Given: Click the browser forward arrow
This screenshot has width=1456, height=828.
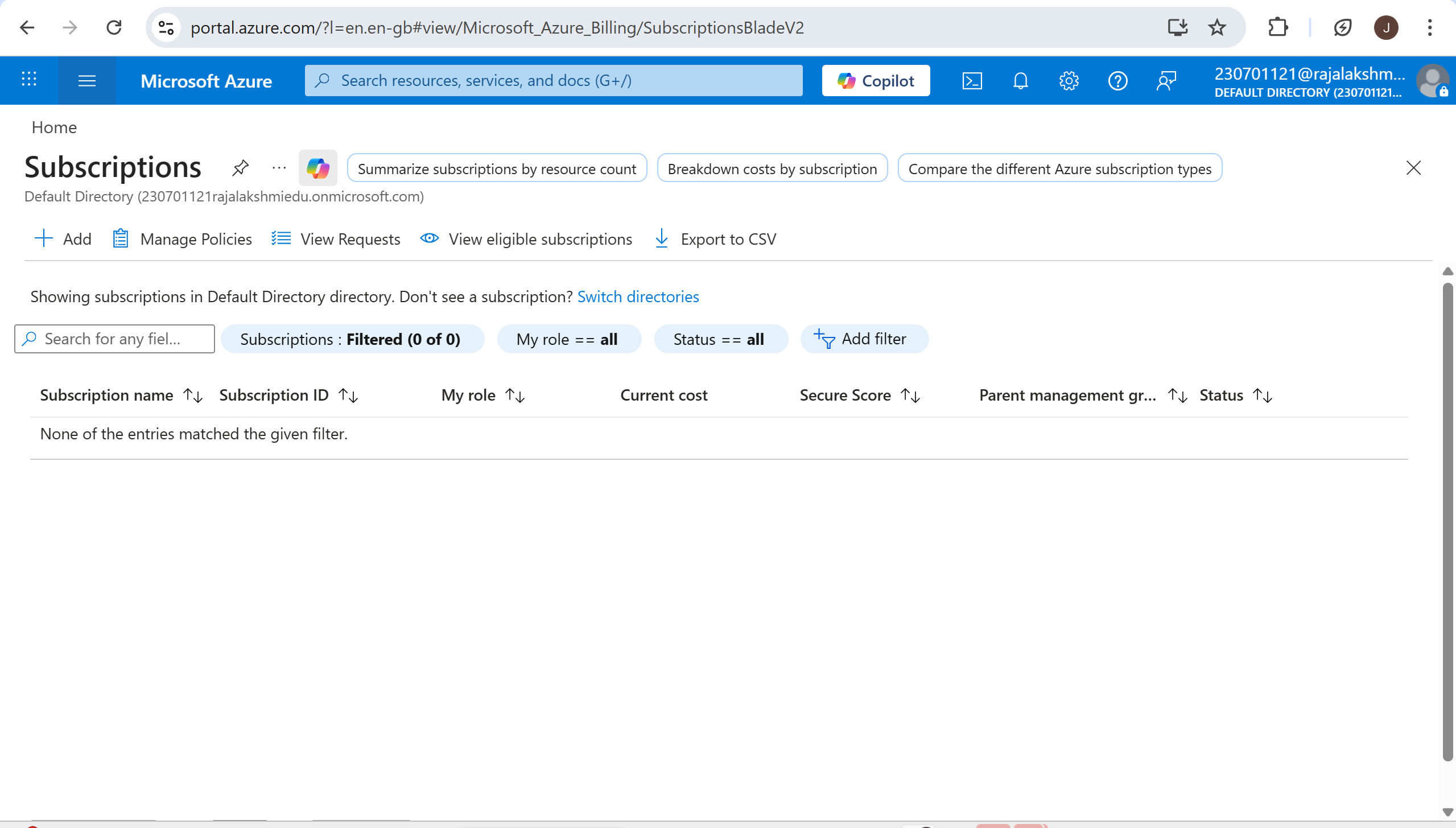Looking at the screenshot, I should [x=70, y=27].
